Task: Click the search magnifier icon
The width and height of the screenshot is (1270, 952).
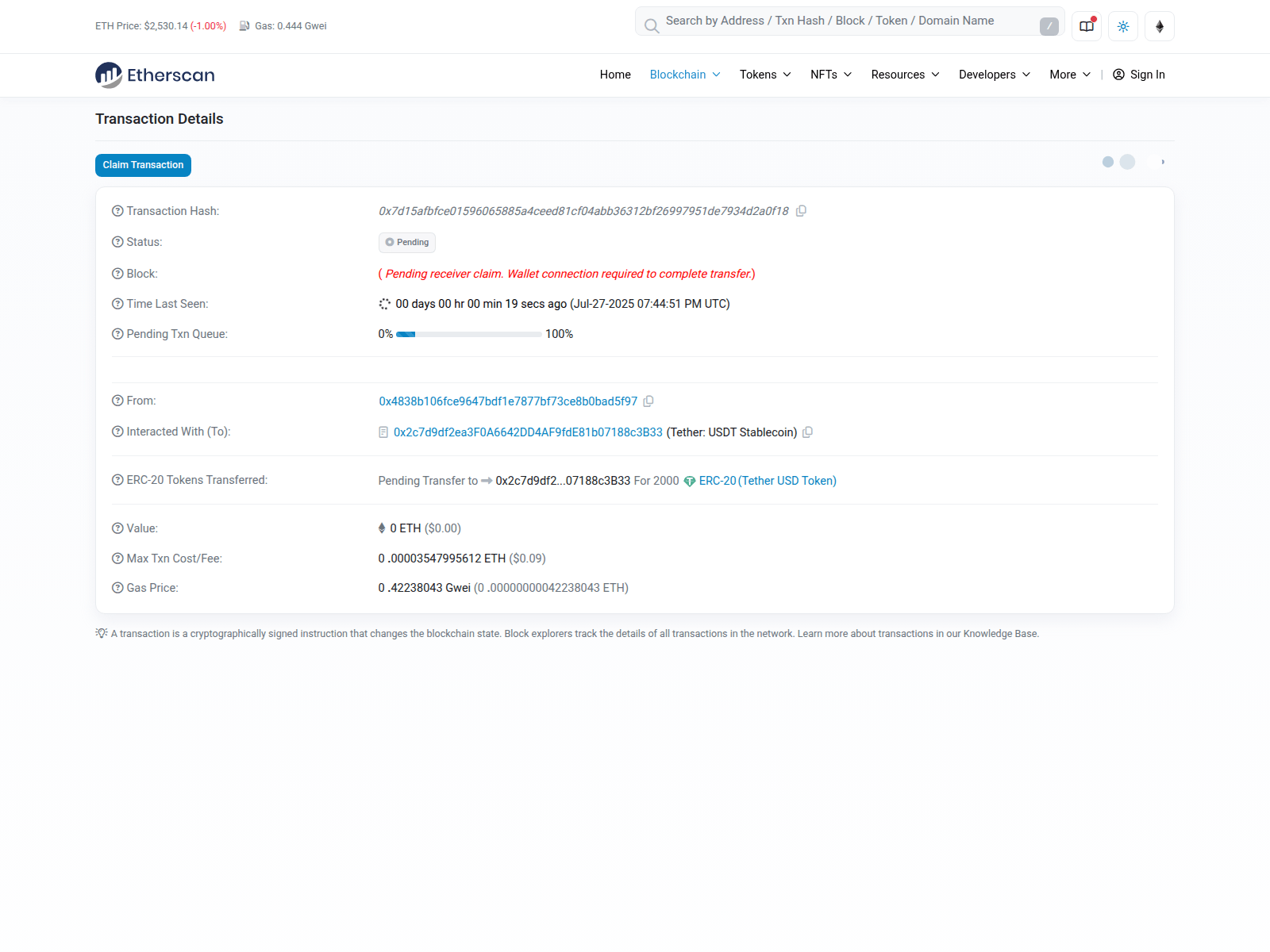Action: tap(652, 26)
